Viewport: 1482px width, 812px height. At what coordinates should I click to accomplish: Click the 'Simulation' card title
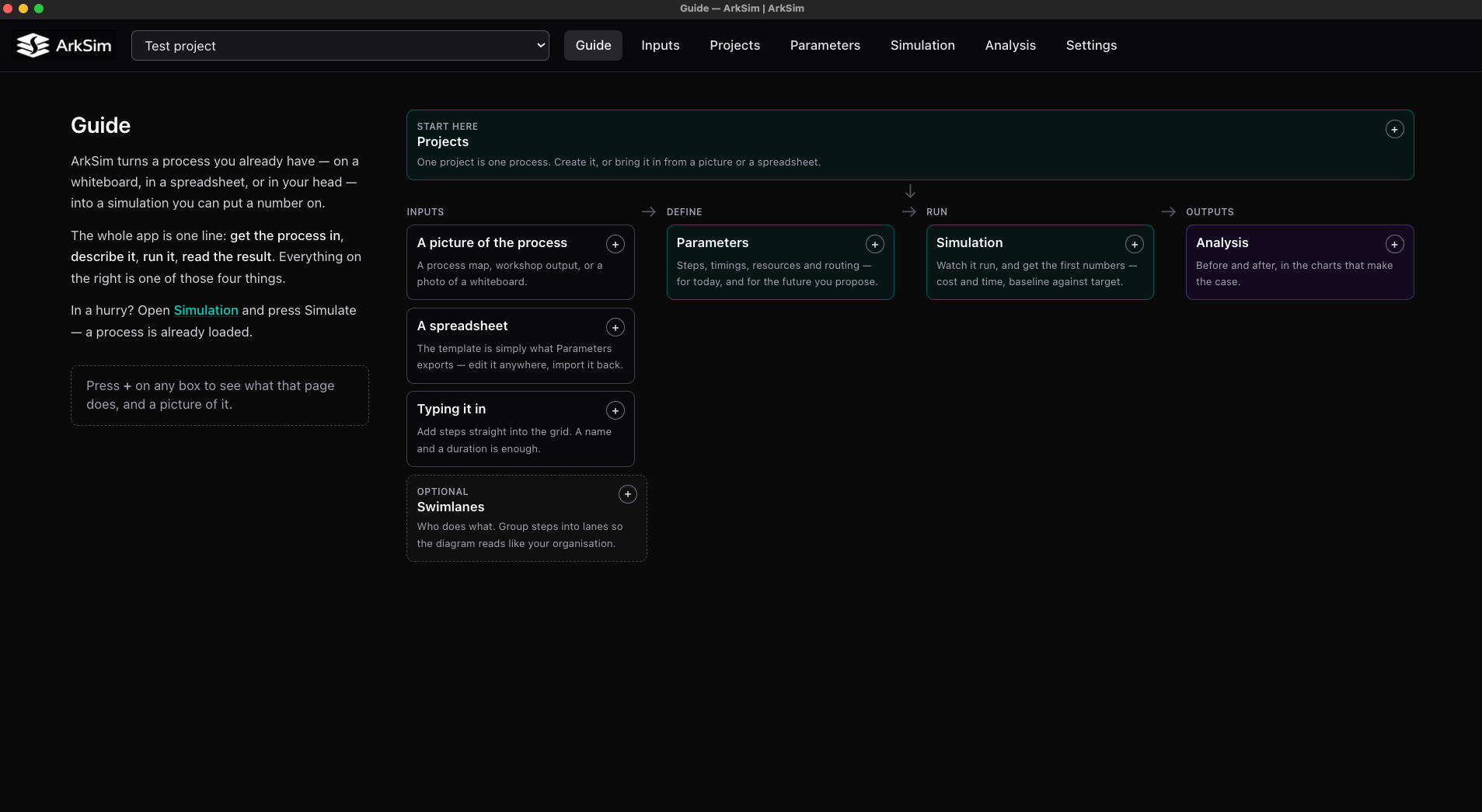coord(969,242)
